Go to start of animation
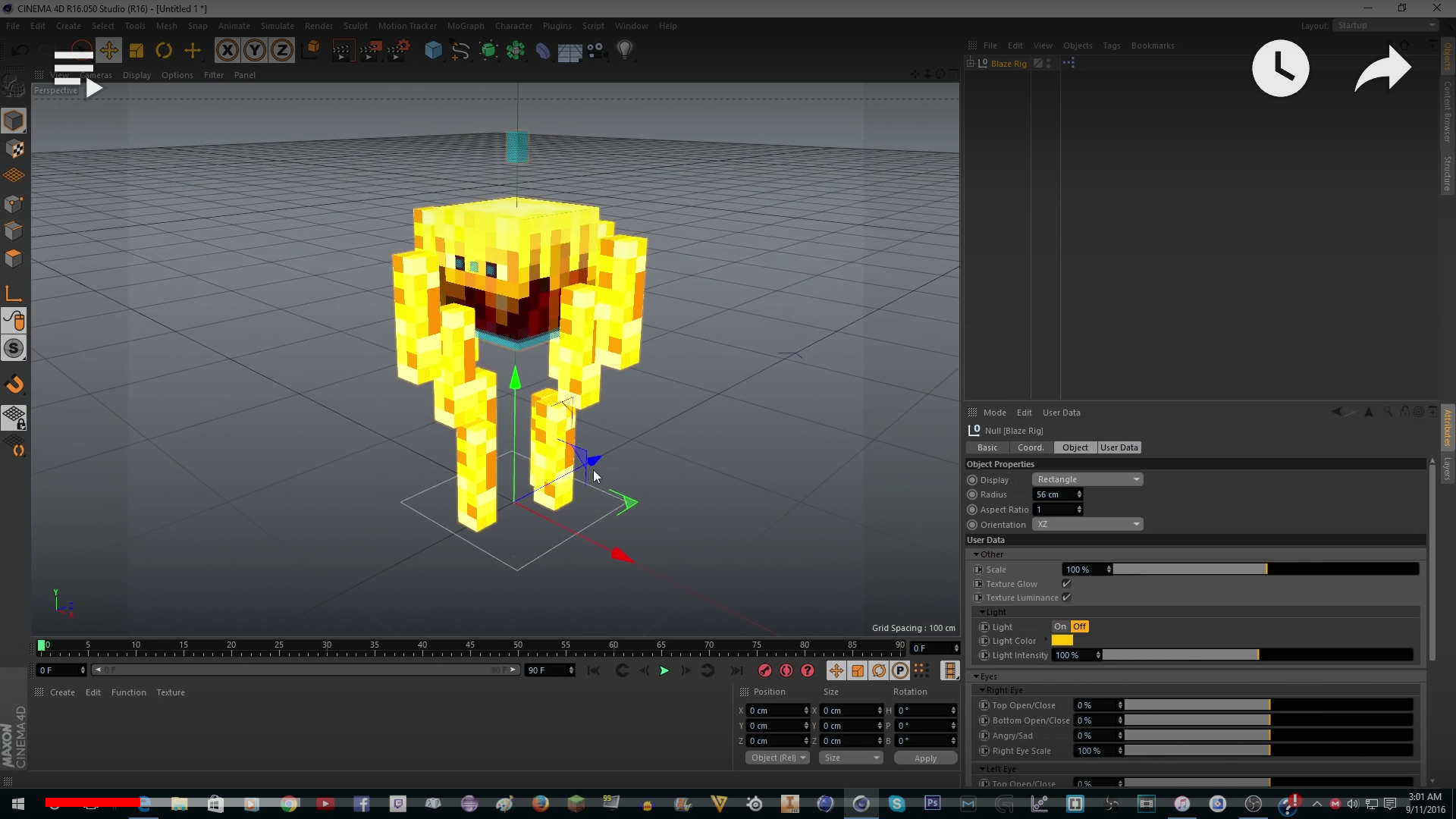This screenshot has height=819, width=1456. point(594,670)
